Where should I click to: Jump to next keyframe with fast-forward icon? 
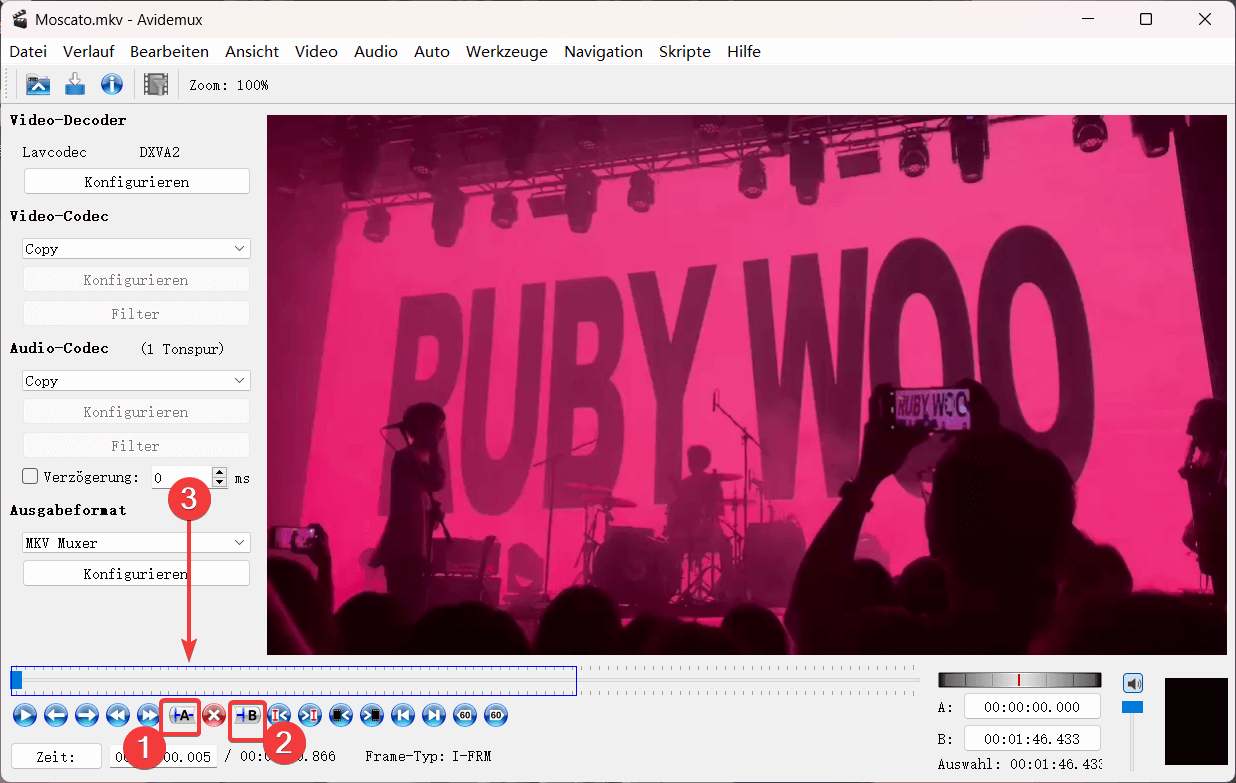148,715
